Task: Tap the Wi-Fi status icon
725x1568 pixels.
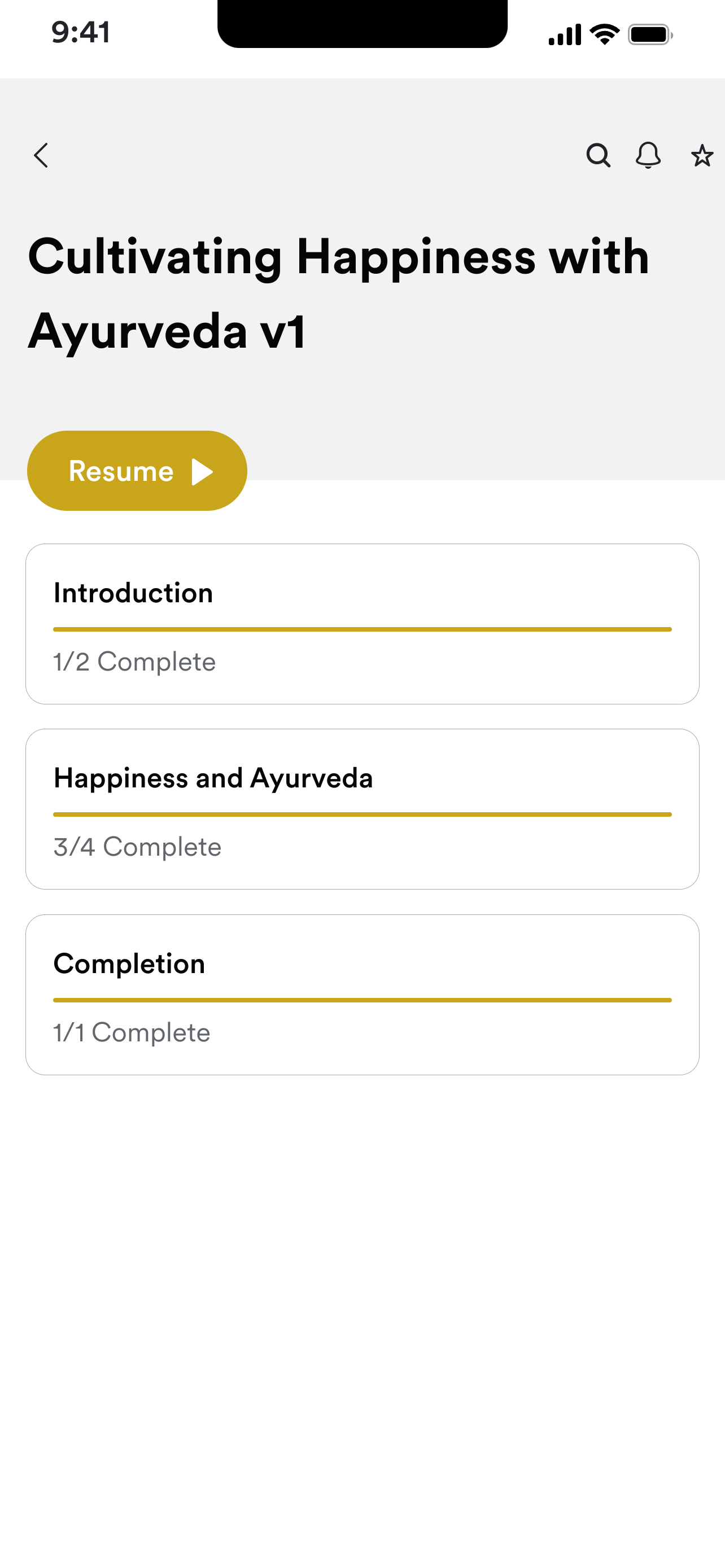Action: point(605,34)
